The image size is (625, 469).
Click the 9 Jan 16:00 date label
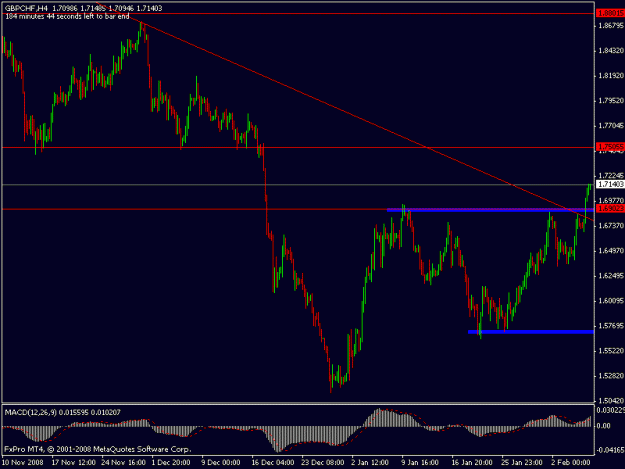(x=420, y=463)
